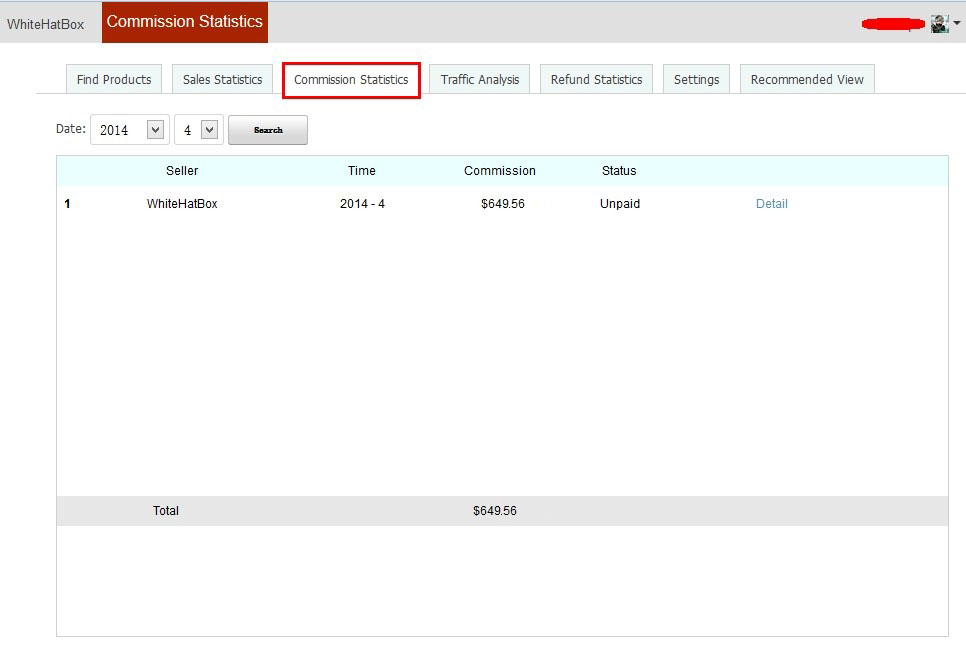Switch to the Find Products tab
The image size is (966, 656).
114,80
